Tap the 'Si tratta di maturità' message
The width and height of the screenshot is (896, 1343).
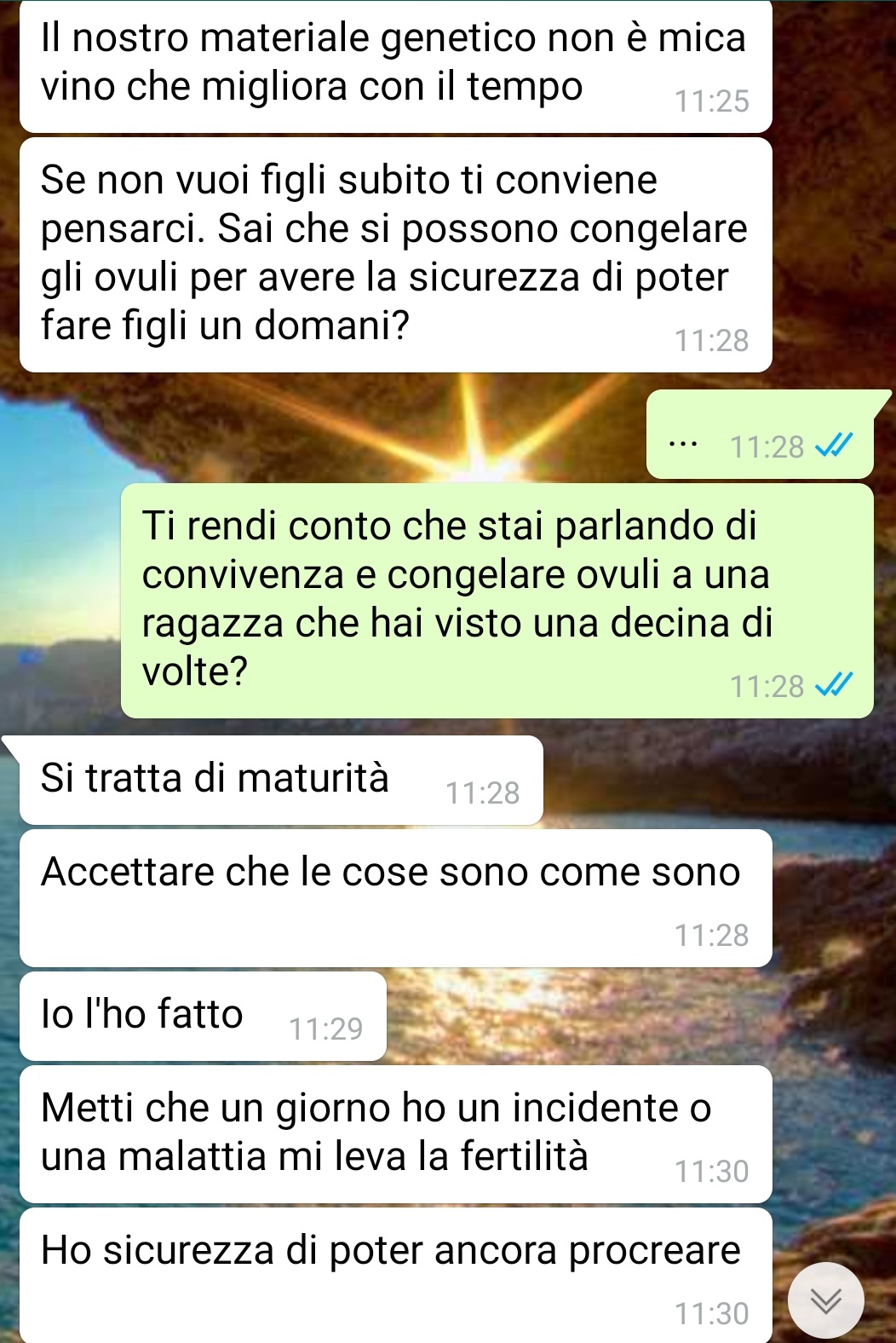(x=281, y=780)
